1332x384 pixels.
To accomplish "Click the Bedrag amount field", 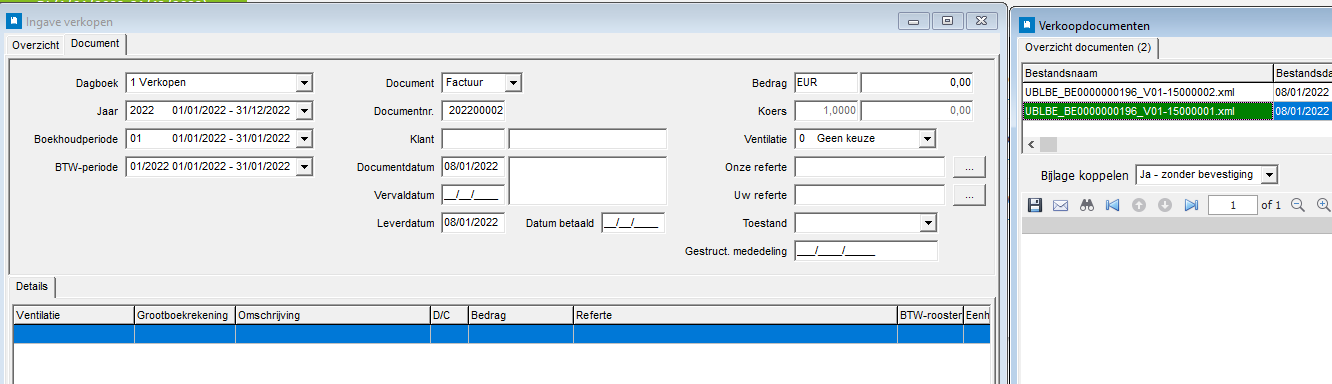I will point(917,82).
